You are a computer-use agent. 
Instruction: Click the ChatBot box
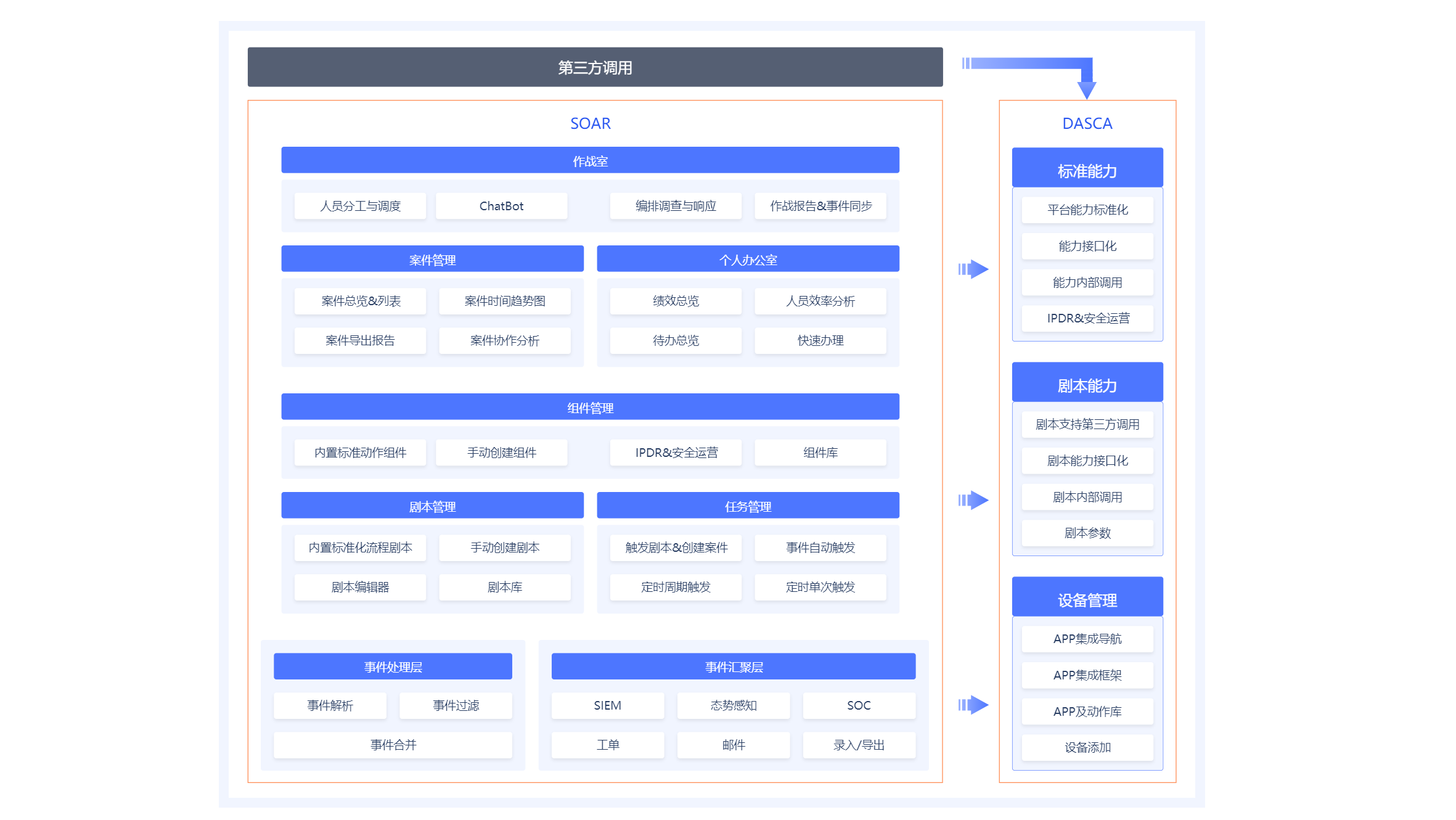pyautogui.click(x=501, y=206)
